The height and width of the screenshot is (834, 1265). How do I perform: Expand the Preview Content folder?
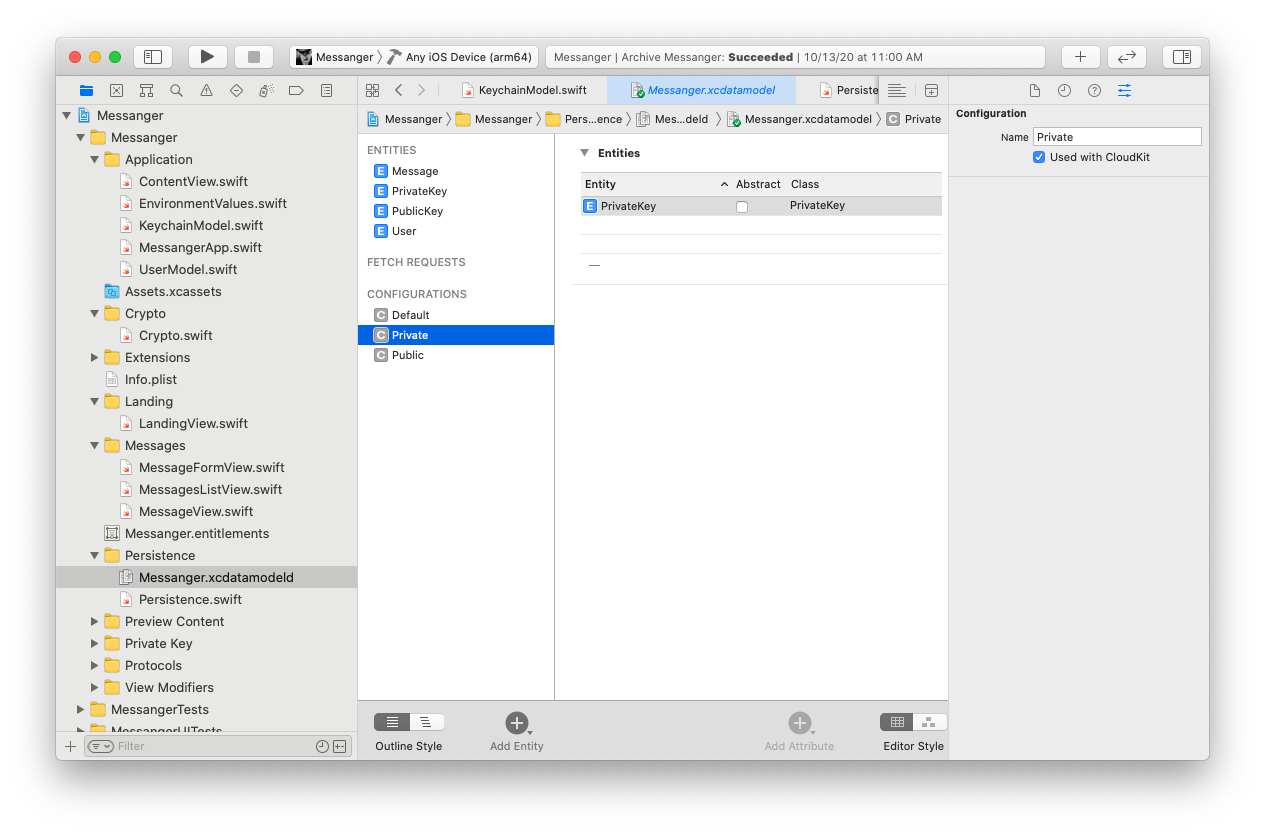(95, 621)
